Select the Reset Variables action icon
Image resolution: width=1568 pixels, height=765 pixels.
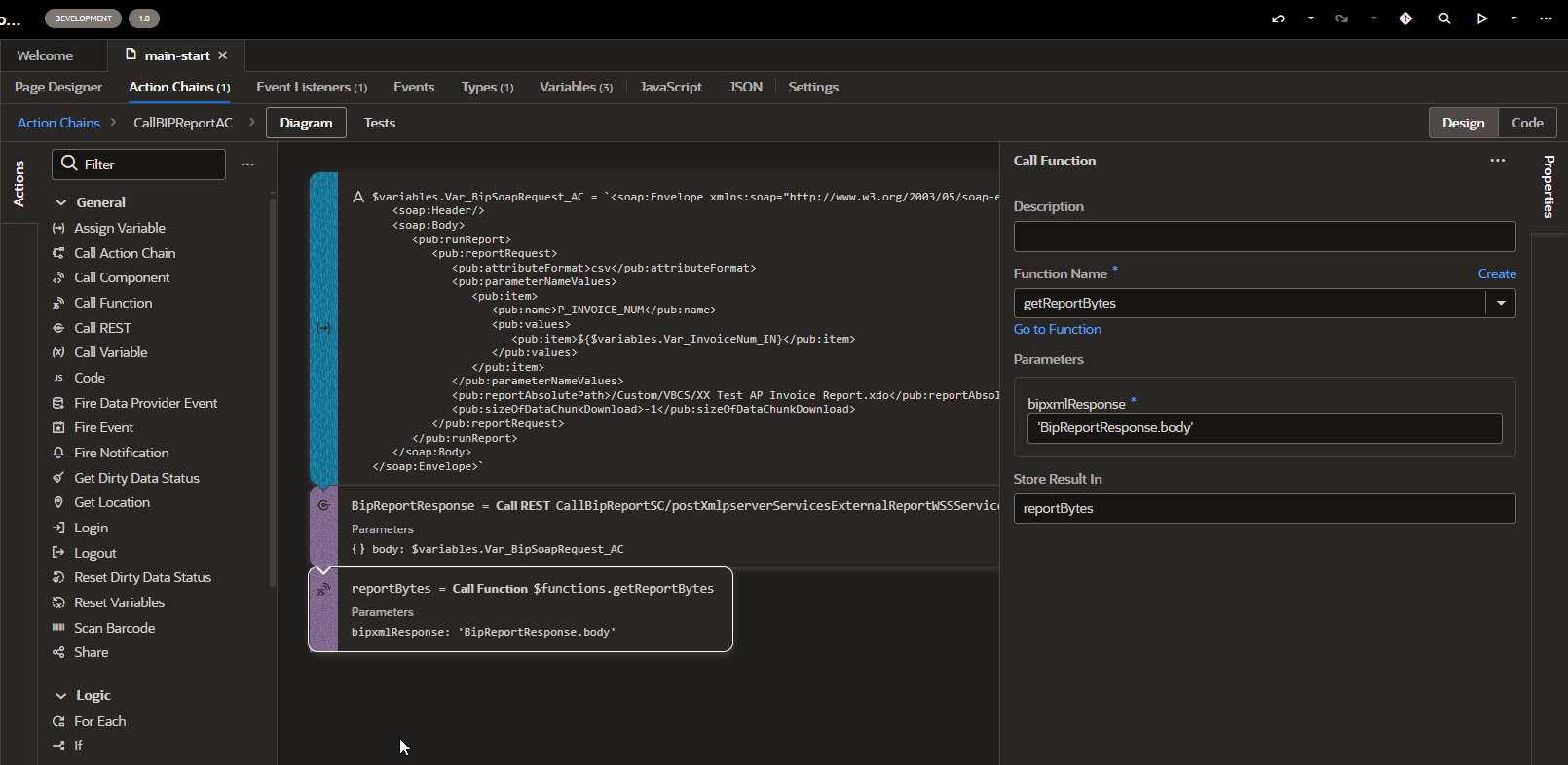[58, 602]
